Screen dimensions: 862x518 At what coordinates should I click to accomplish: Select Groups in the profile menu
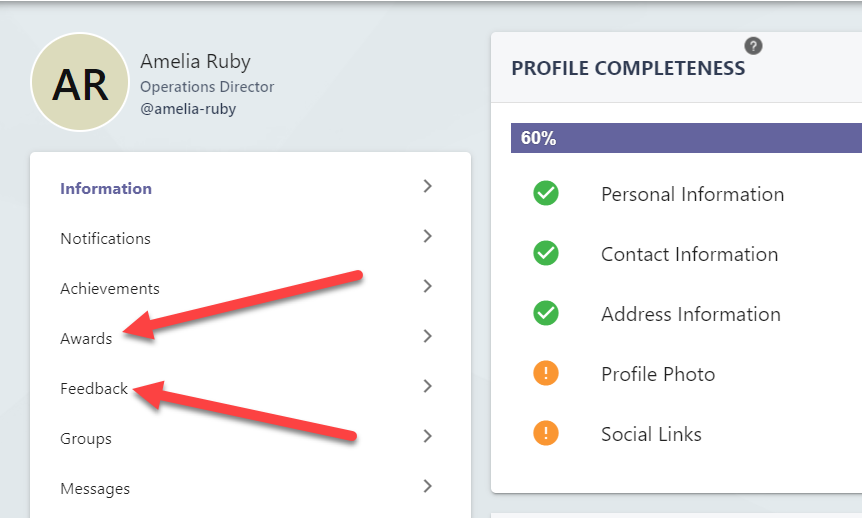pyautogui.click(x=86, y=439)
